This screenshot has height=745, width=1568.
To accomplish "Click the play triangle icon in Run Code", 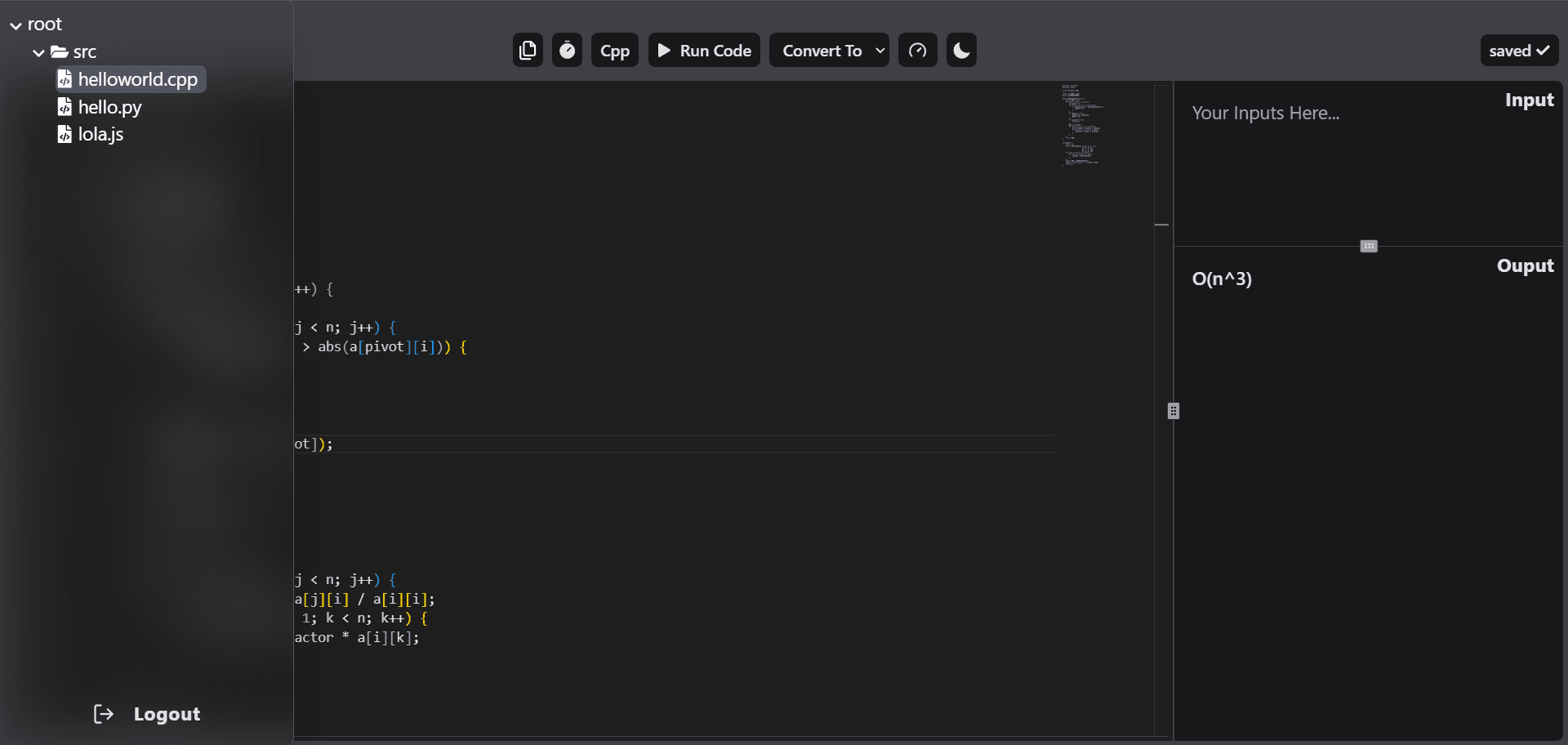I will tap(665, 51).
